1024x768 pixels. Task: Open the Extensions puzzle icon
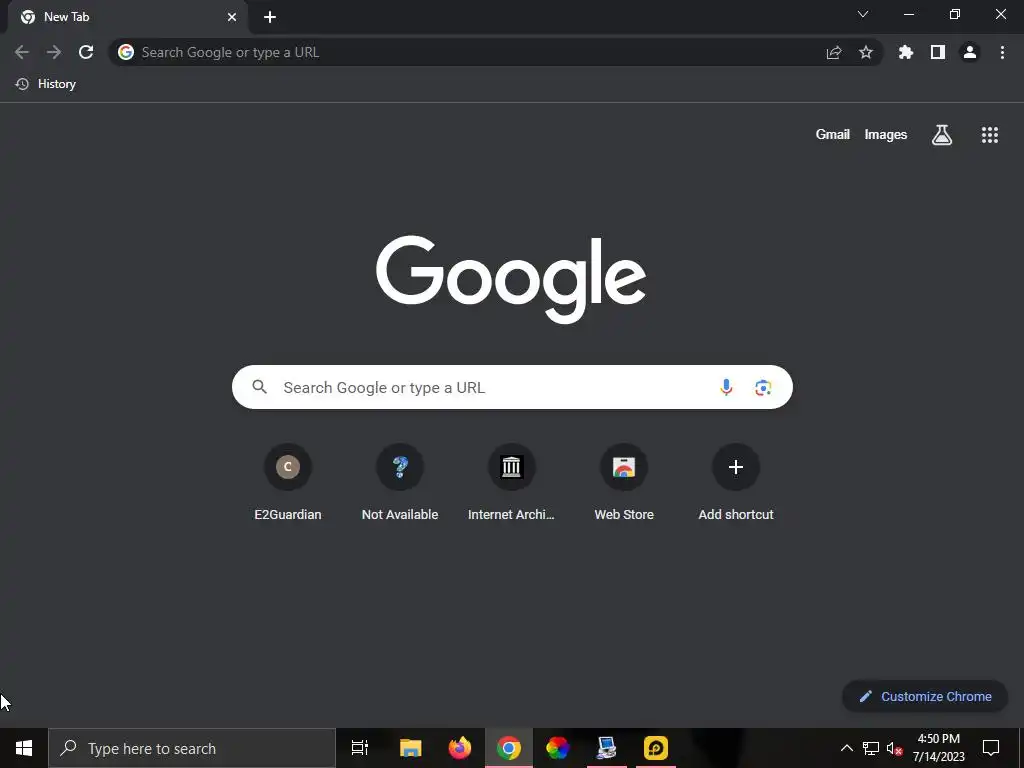click(906, 52)
